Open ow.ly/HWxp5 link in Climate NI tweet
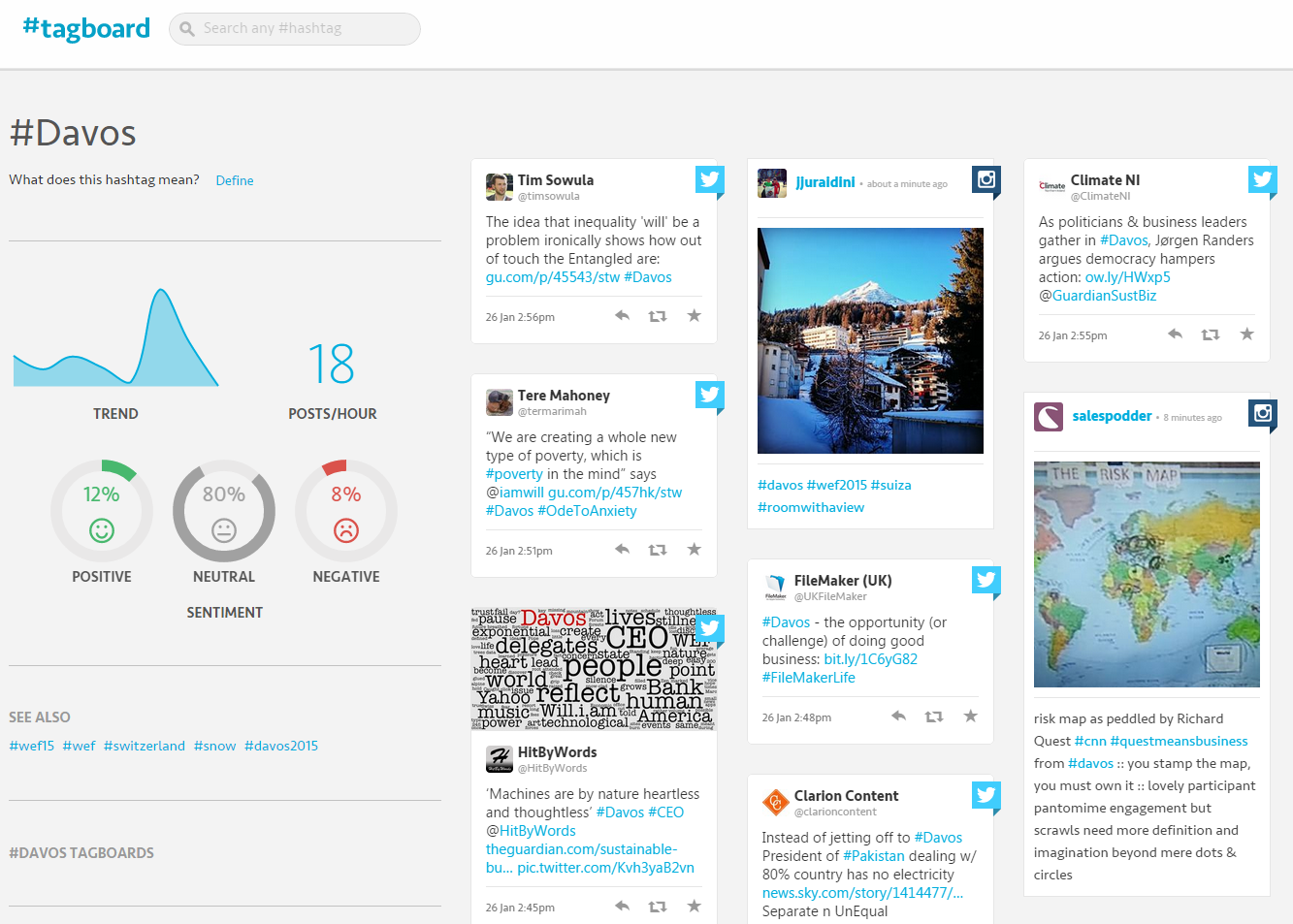 1127,277
